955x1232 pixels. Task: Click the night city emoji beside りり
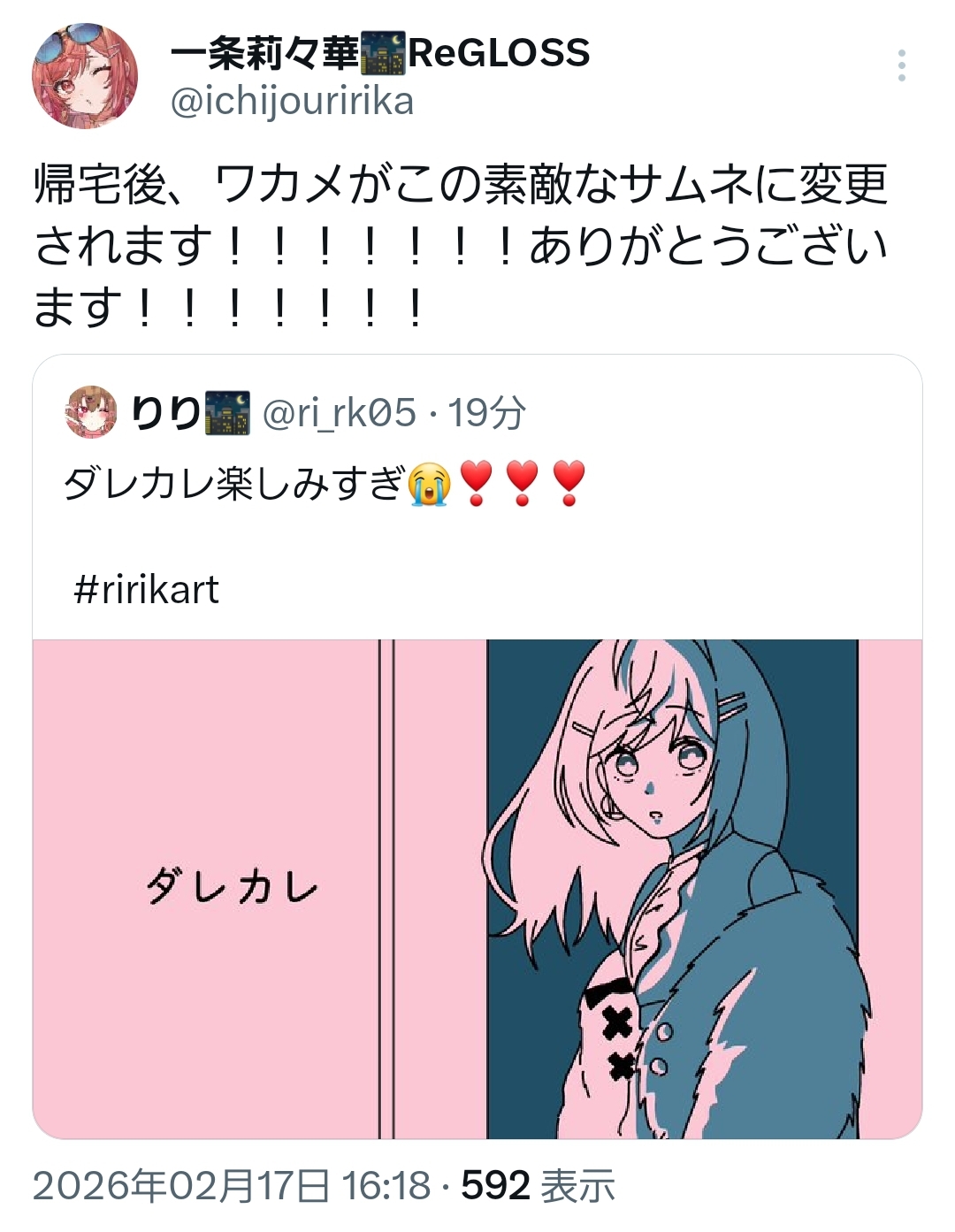click(x=227, y=412)
